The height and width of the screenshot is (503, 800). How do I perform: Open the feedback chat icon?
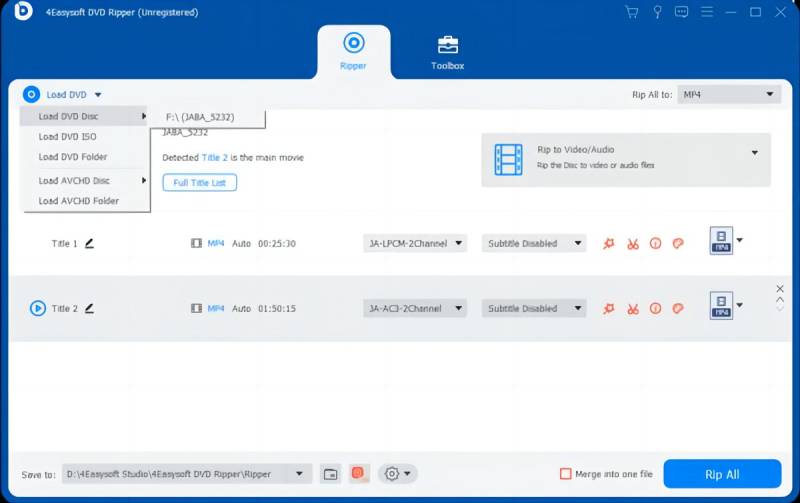(681, 12)
